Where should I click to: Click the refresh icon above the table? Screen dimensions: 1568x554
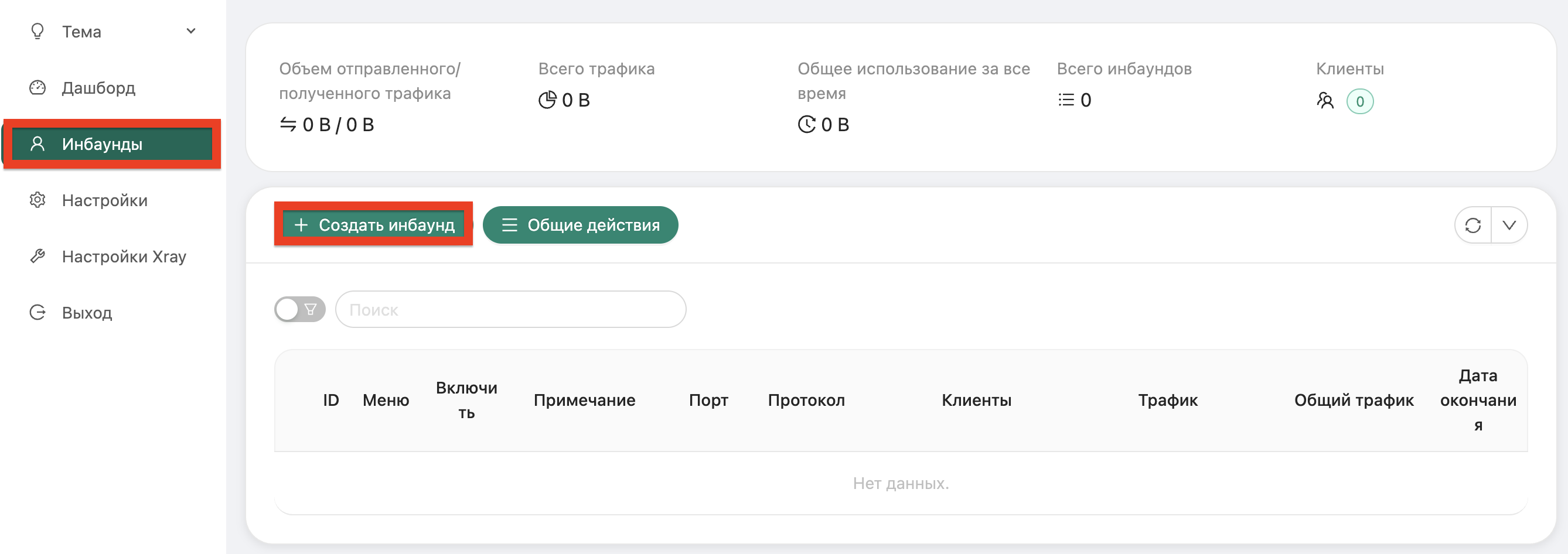(x=1474, y=224)
